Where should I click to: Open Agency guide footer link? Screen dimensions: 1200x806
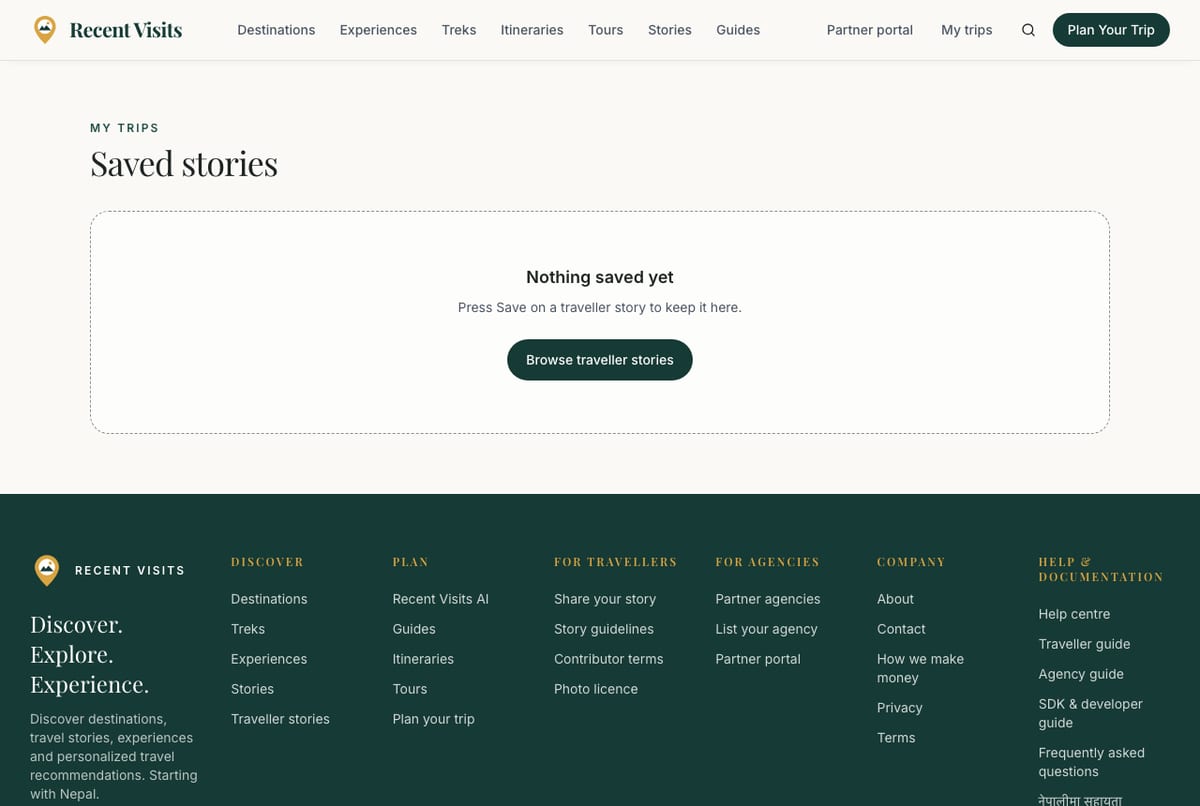(x=1081, y=674)
